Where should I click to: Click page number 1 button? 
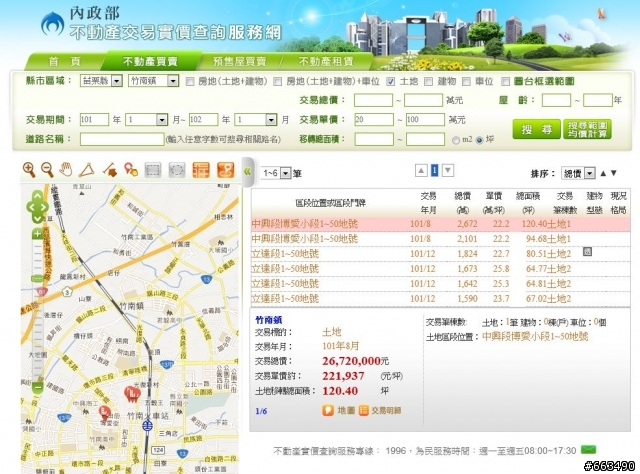click(434, 170)
